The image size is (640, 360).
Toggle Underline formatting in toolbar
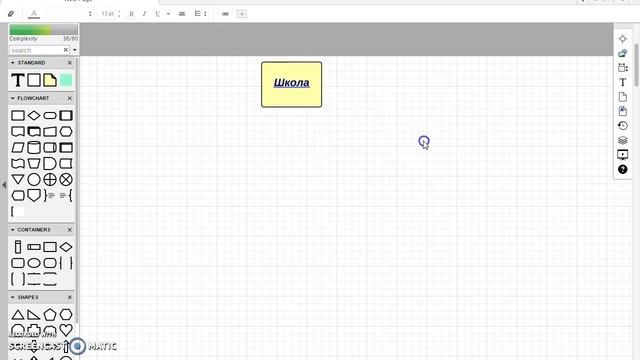(x=158, y=14)
